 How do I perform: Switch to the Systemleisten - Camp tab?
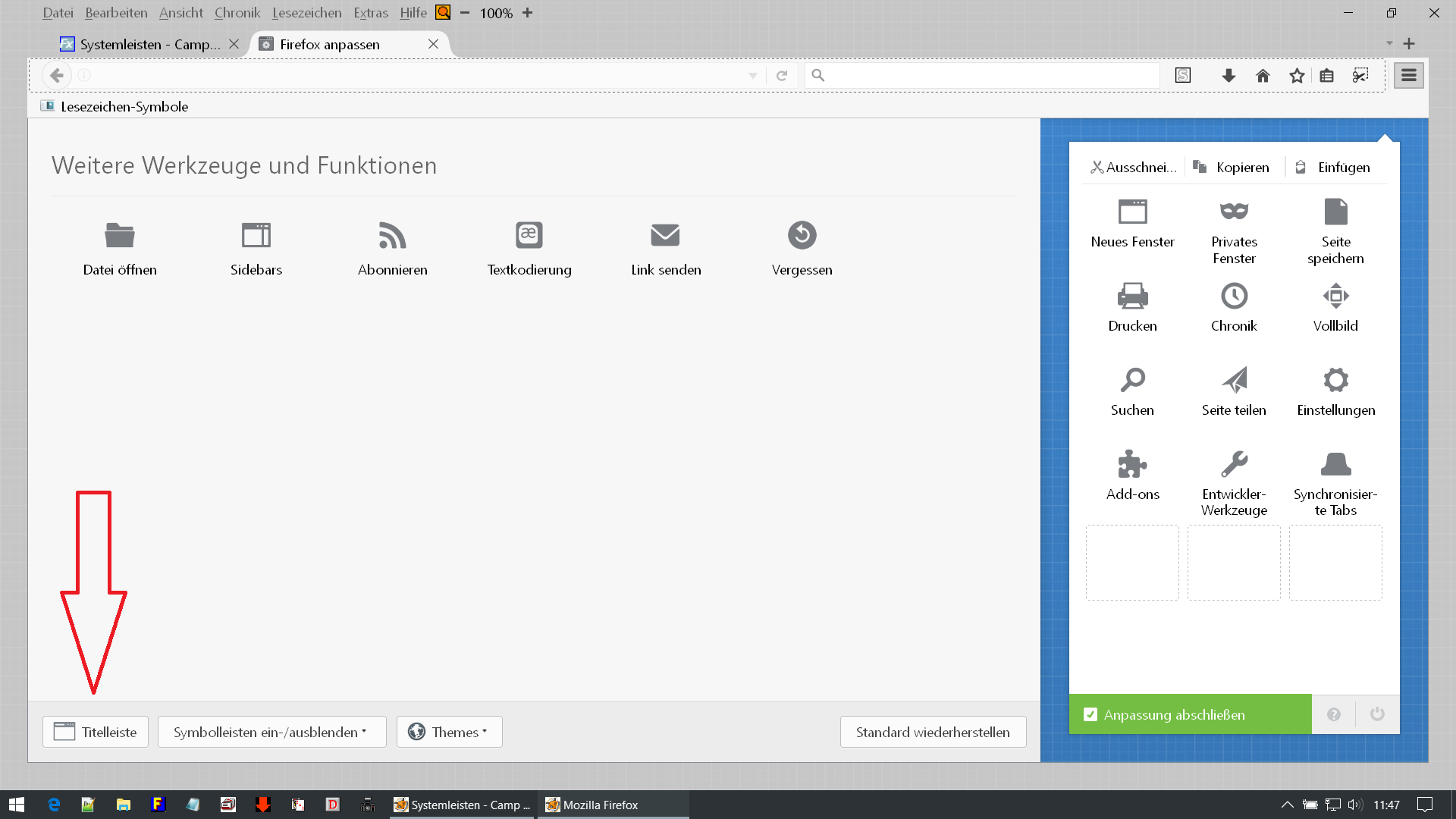[x=149, y=44]
